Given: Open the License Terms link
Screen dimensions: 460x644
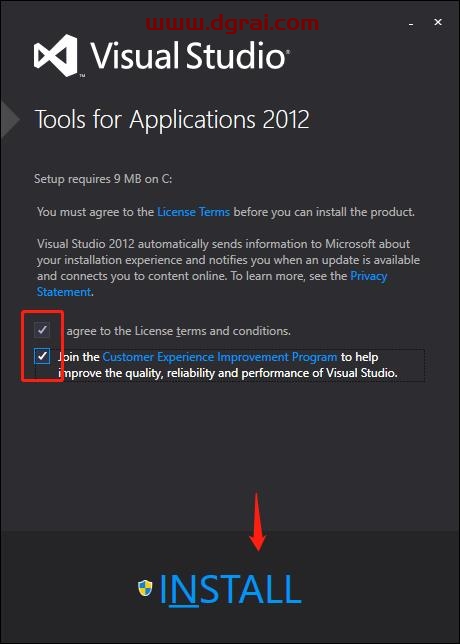Looking at the screenshot, I should coord(193,212).
